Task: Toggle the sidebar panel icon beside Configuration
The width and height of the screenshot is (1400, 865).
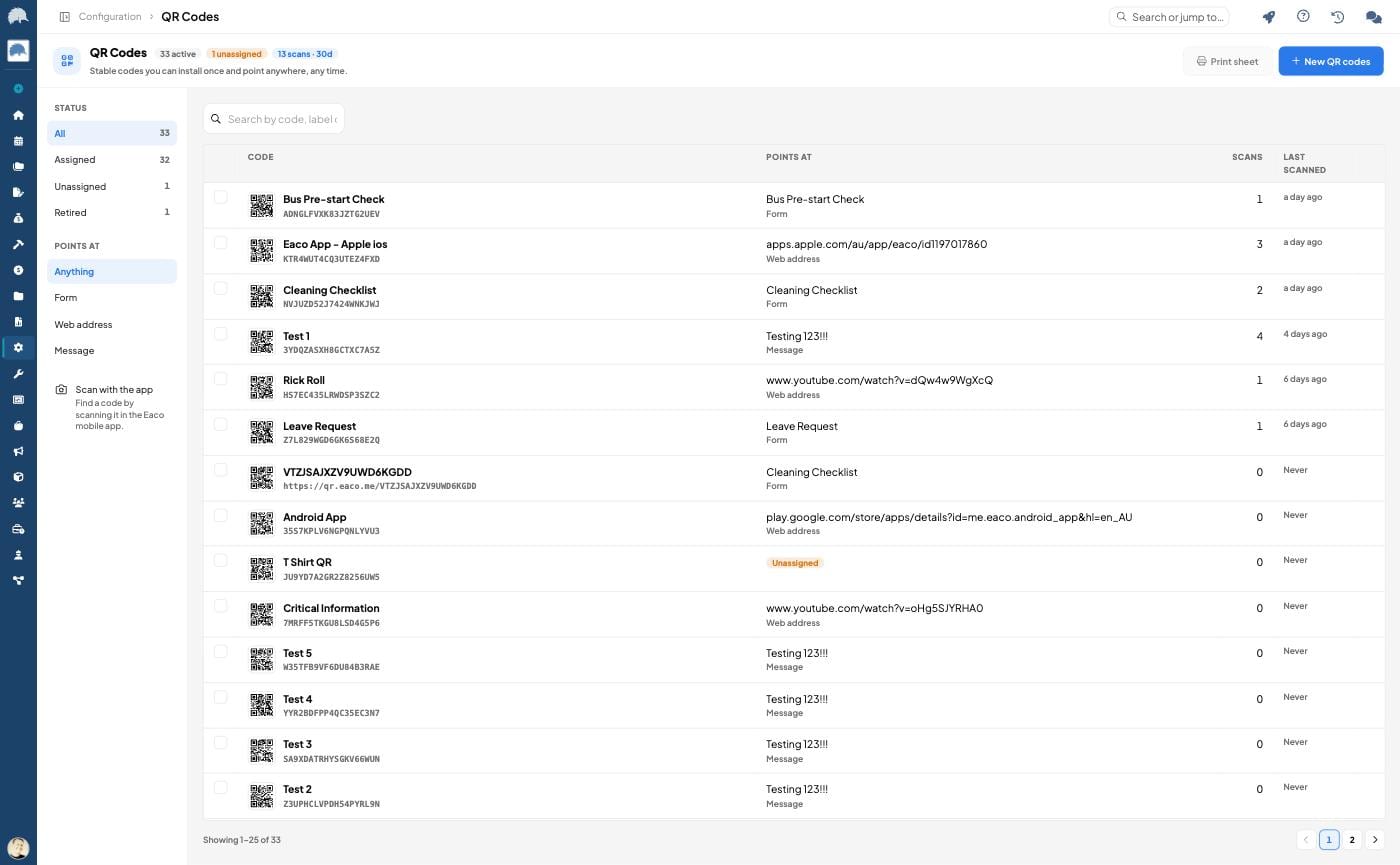Action: pyautogui.click(x=64, y=17)
